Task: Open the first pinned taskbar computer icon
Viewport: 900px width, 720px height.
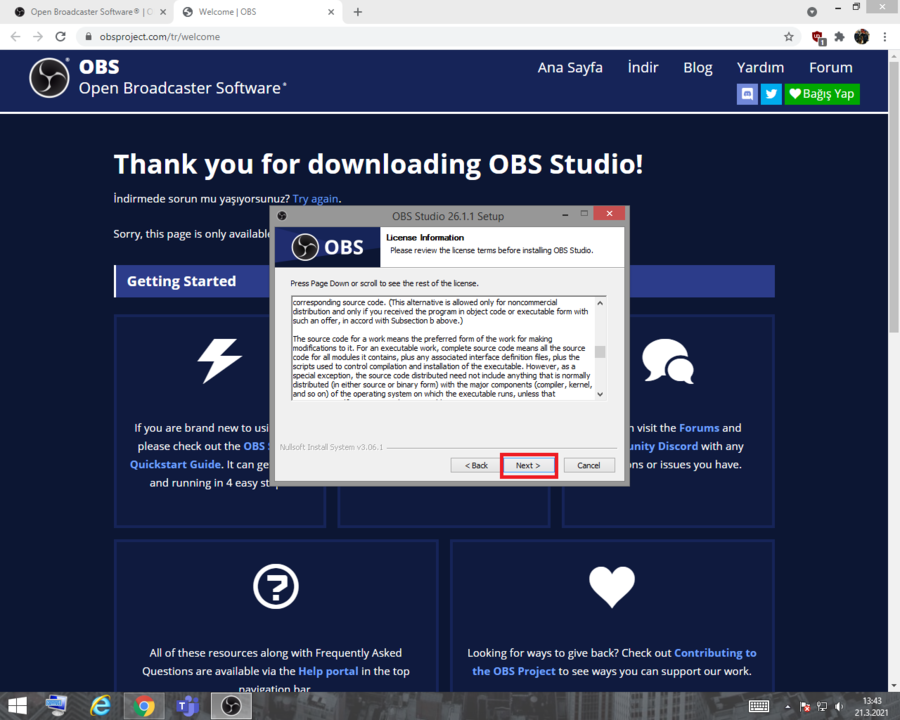Action: (x=56, y=706)
